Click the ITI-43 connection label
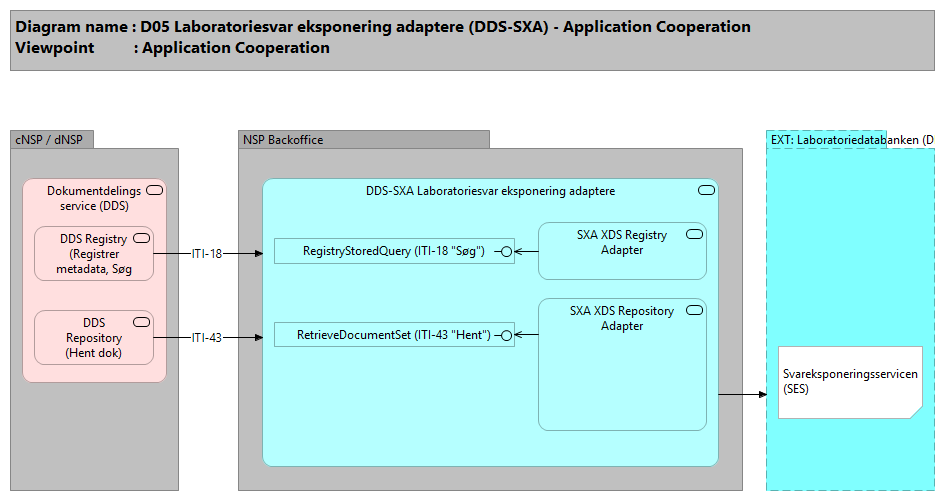This screenshot has width=945, height=501. point(206,338)
